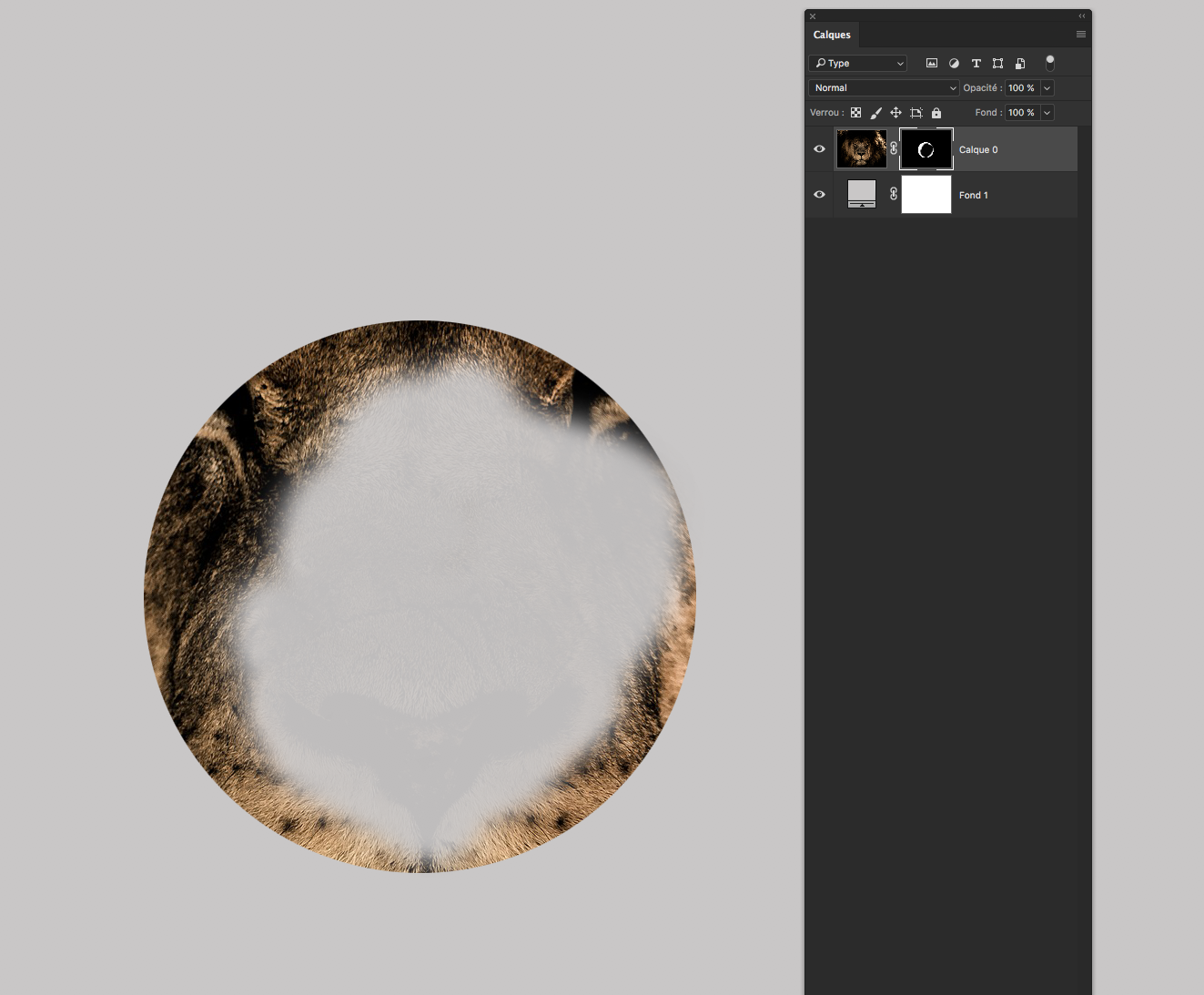
Task: Lock artboard nesting icon
Action: point(916,113)
